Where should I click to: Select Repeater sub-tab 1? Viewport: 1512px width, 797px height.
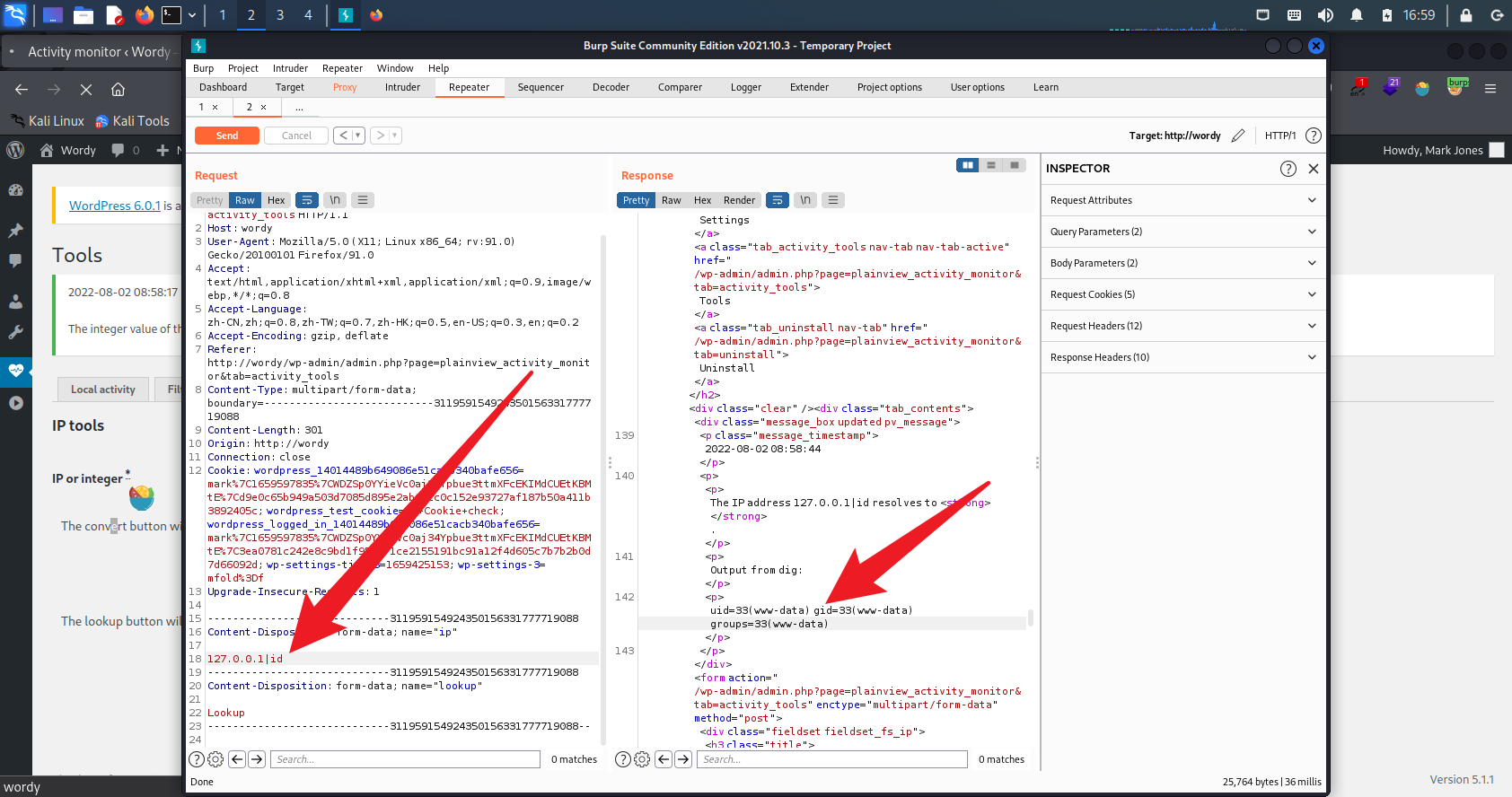tap(202, 107)
